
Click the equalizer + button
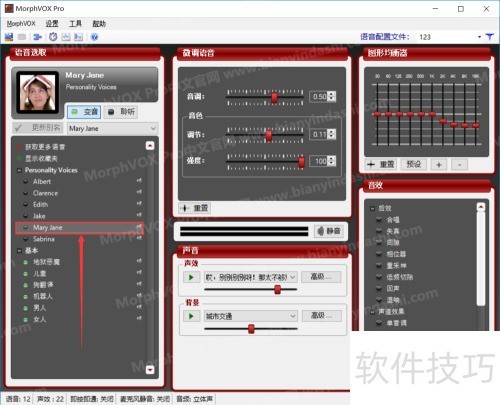439,164
